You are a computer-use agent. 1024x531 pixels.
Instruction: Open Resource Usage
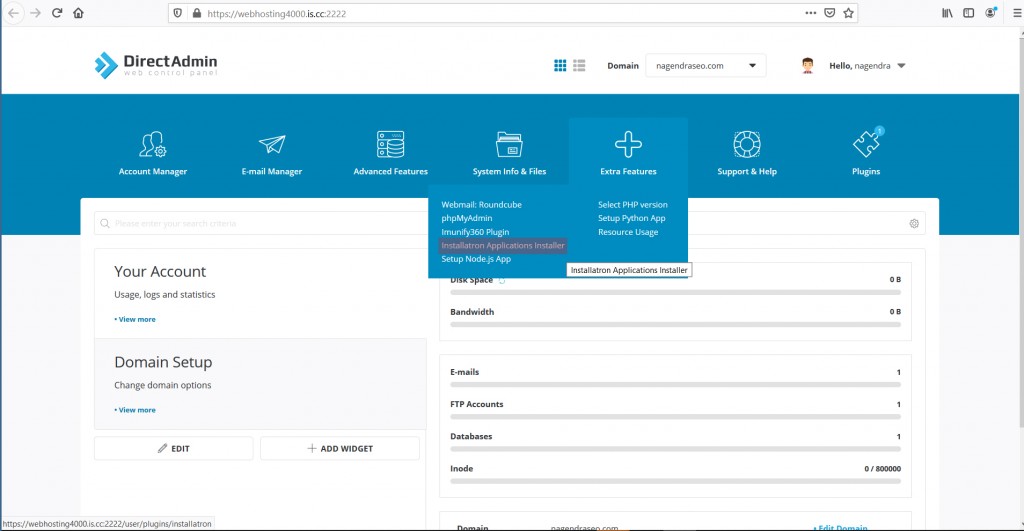pos(628,232)
